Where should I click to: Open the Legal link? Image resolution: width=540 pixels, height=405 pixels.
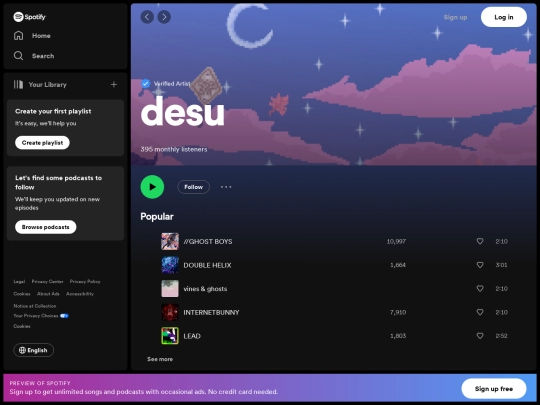[19, 281]
